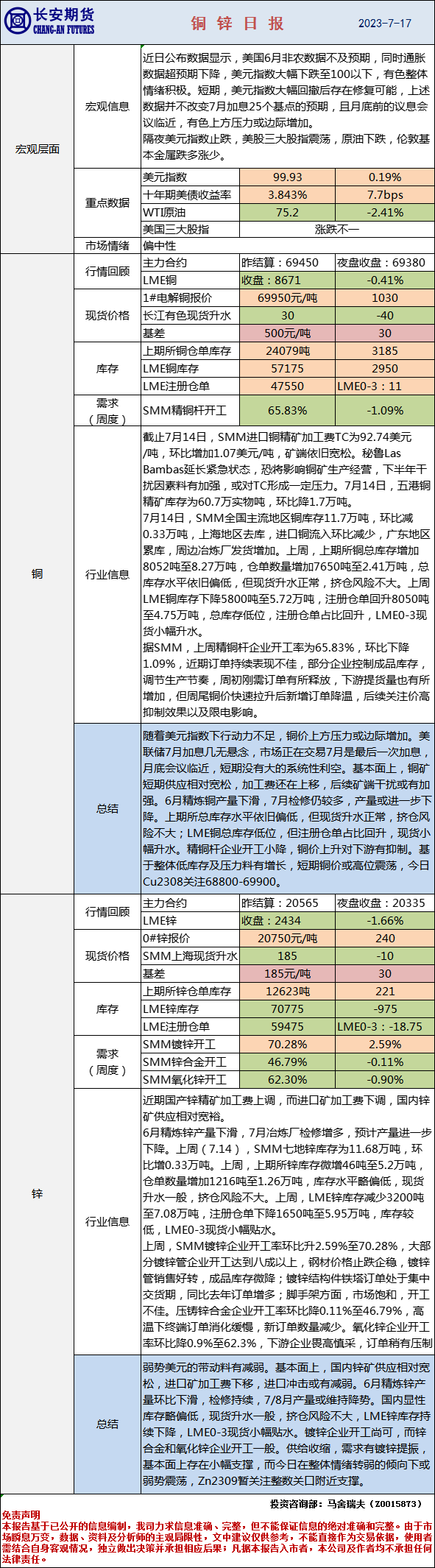This screenshot has width=435, height=1568.
Task: Select the 0#锌报价 20750元/吨 cell
Action: tap(287, 939)
